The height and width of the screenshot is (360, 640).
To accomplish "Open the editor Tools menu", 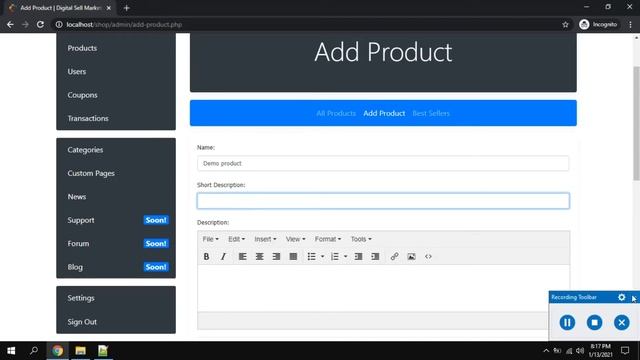I will (361, 239).
